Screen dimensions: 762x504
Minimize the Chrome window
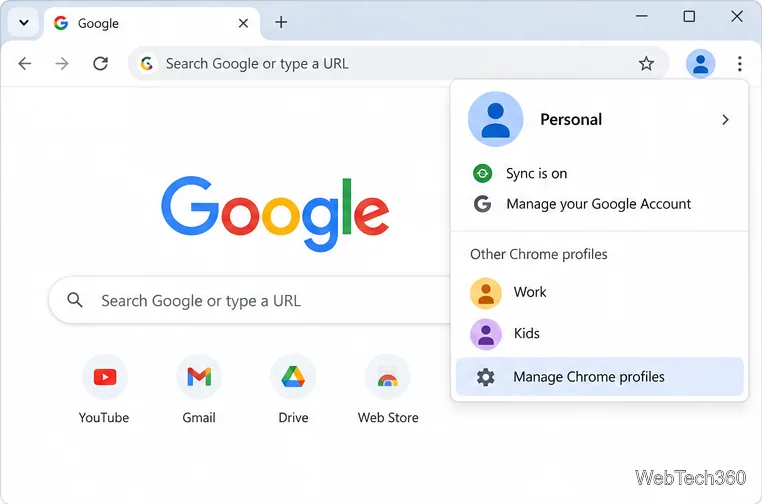[x=641, y=16]
